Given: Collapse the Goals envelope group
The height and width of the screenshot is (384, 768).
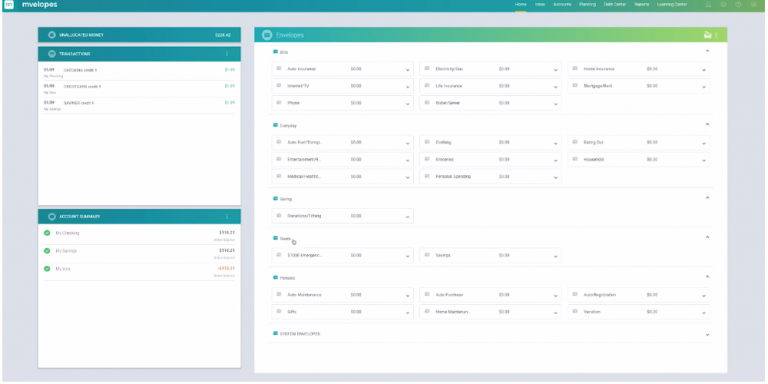Looking at the screenshot, I should (707, 238).
